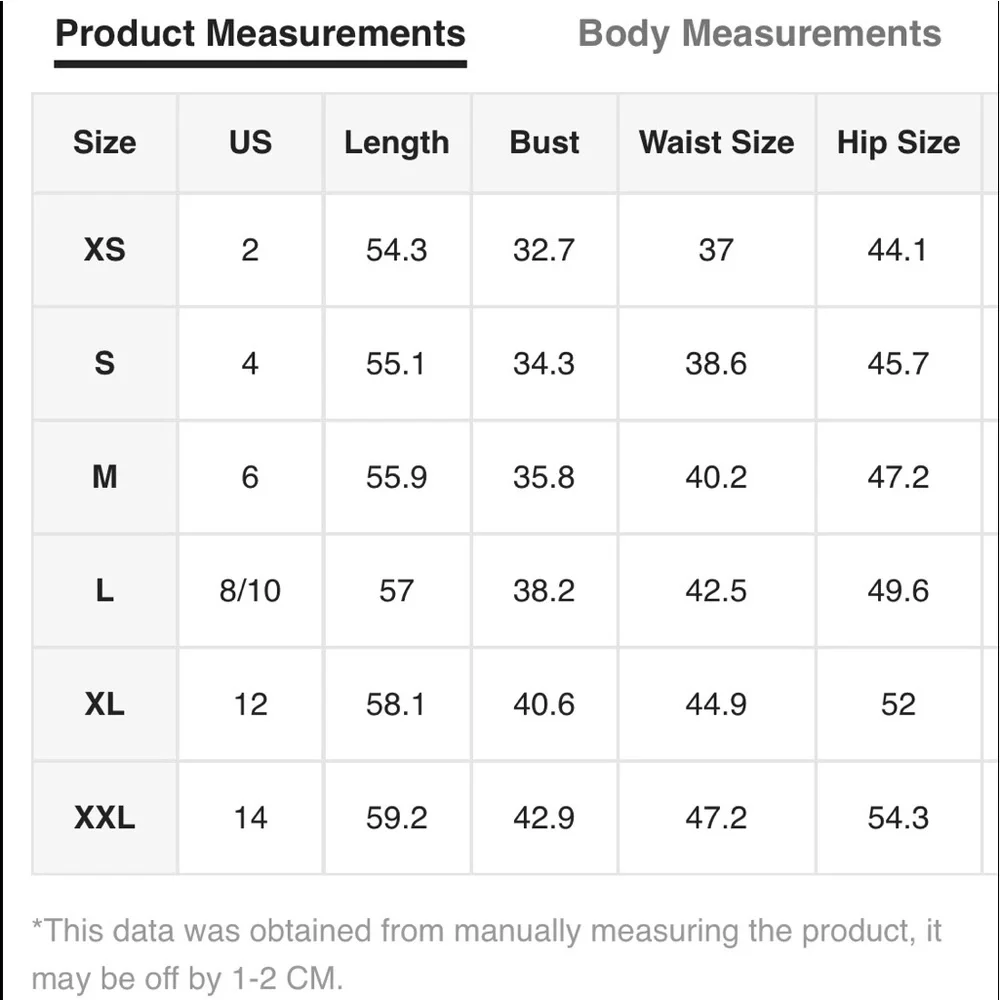Click the manual measurement disclaimer note
Viewport: 1000px width, 1000px height.
[x=486, y=954]
